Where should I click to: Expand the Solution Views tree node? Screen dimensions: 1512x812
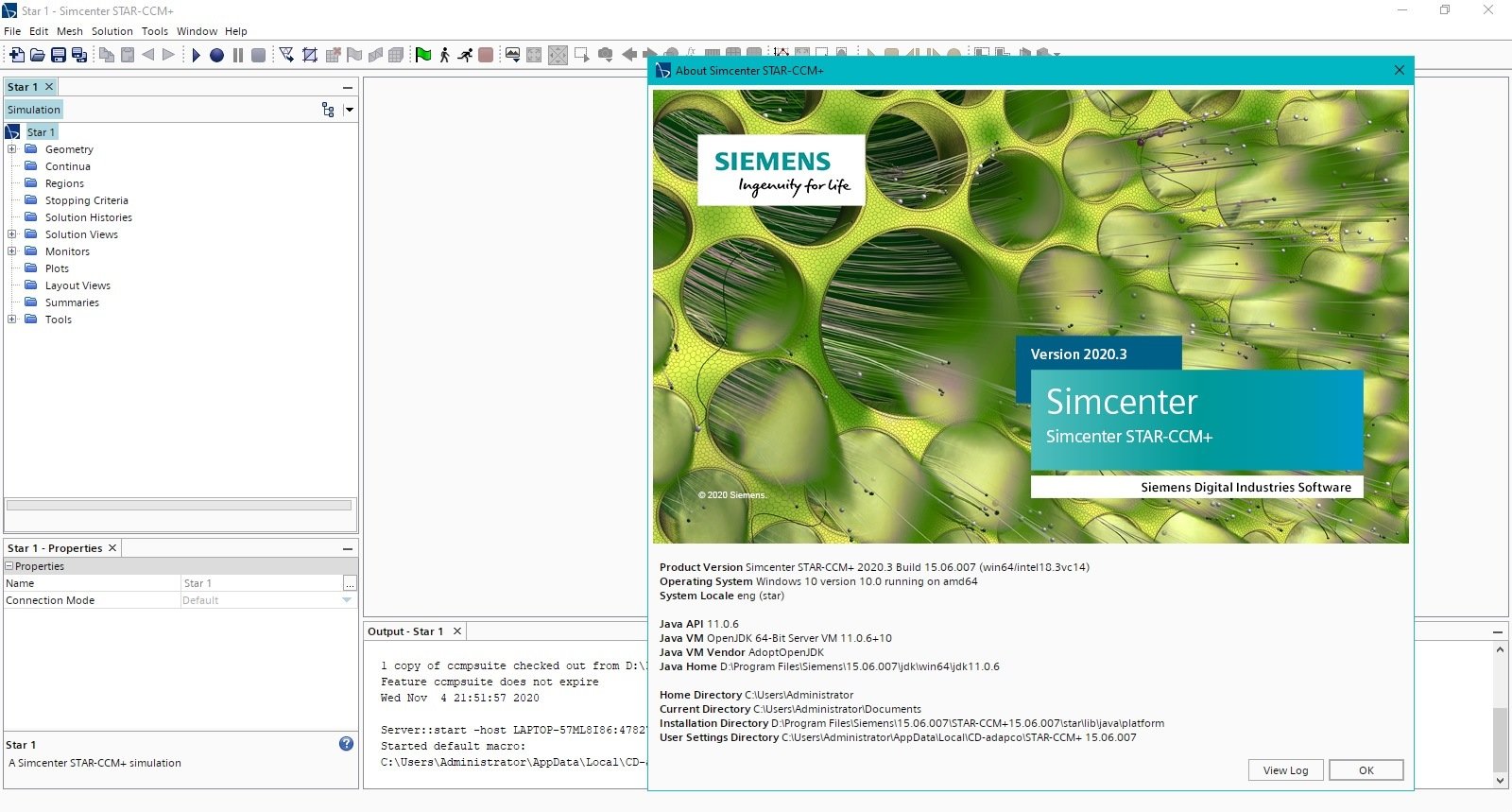(x=12, y=233)
